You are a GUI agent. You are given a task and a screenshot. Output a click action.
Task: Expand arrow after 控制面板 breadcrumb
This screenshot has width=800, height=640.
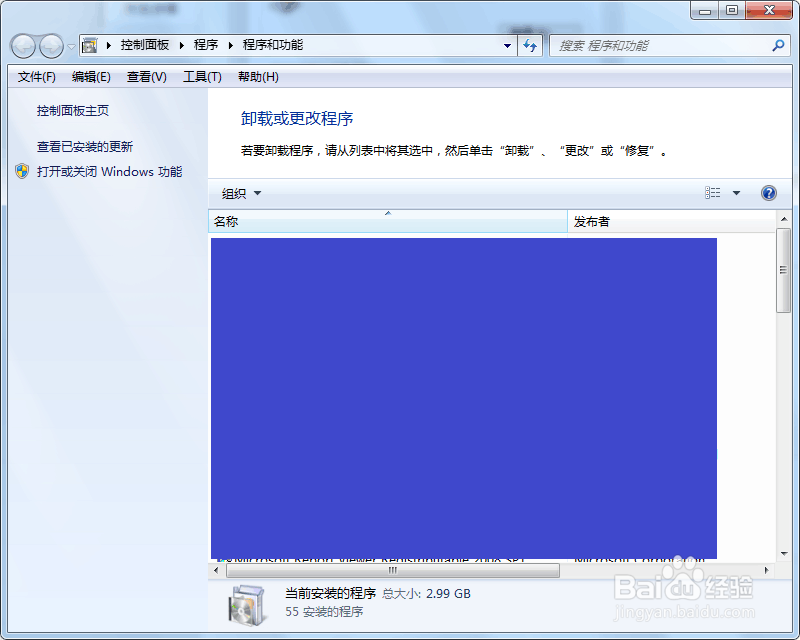(x=182, y=45)
